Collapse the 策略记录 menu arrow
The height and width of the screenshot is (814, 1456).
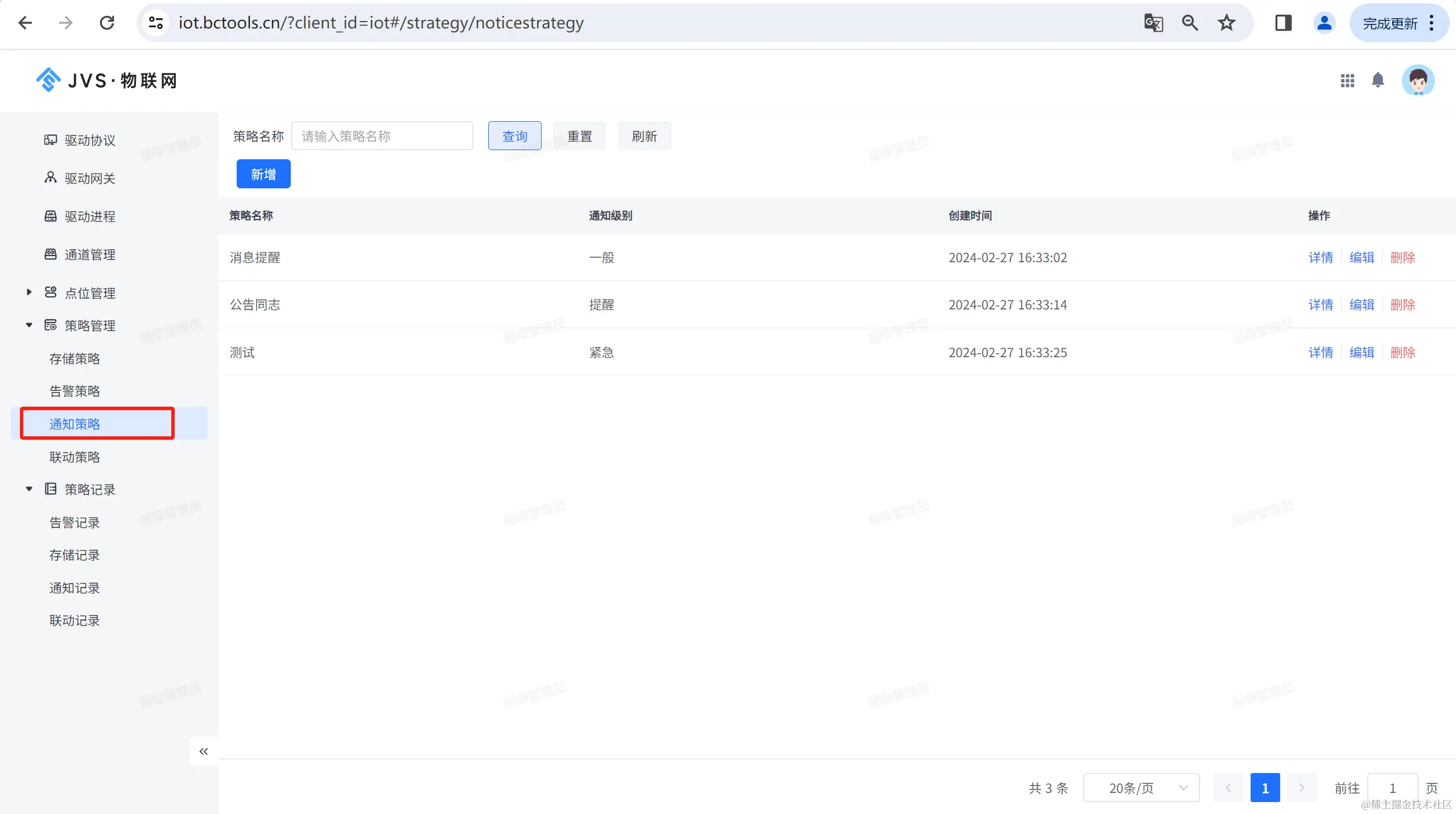click(29, 489)
